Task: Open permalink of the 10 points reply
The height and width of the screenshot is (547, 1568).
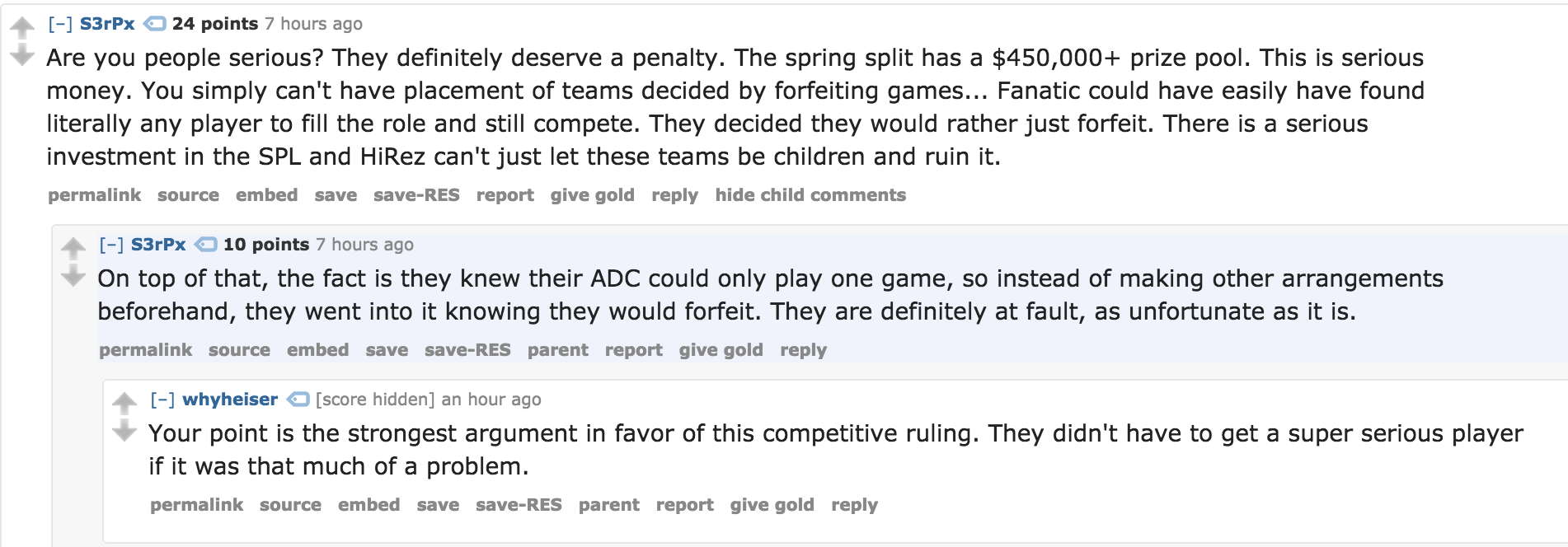Action: coord(146,350)
